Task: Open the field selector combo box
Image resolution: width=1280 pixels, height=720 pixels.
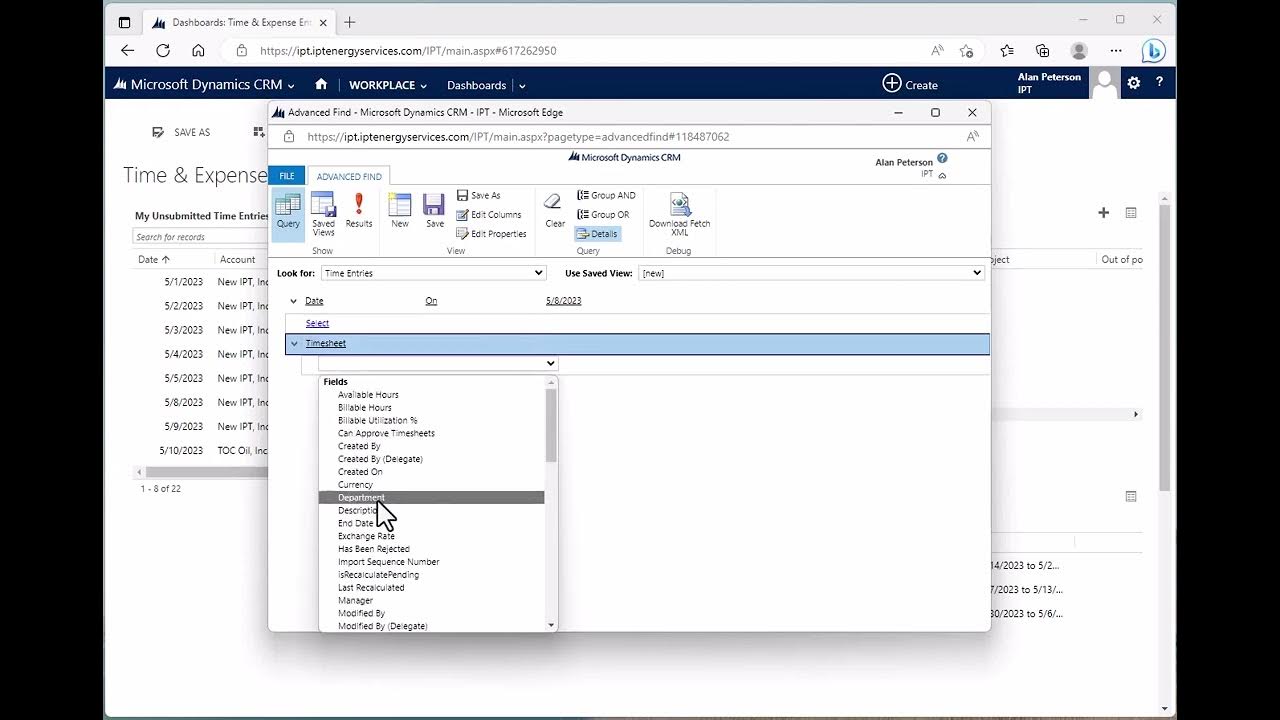Action: tap(438, 364)
